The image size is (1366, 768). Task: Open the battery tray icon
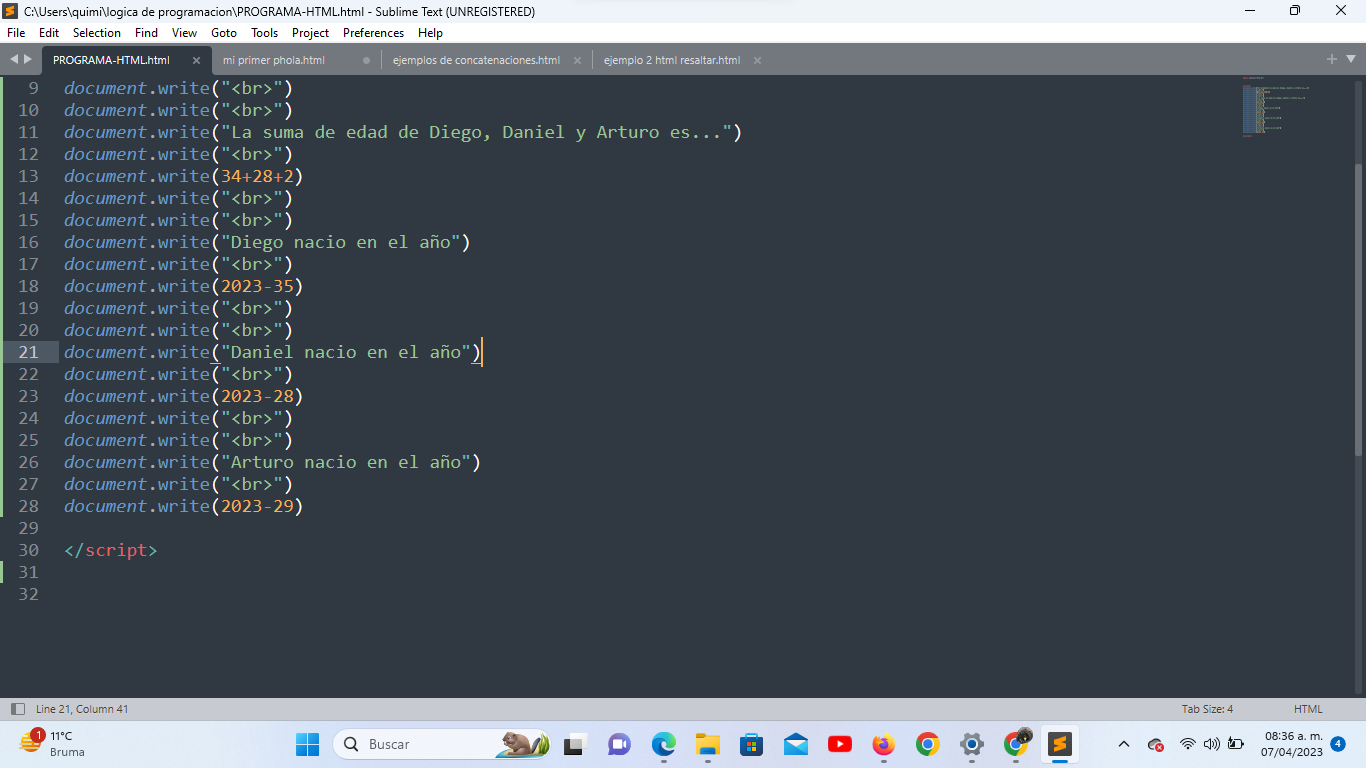[1236, 744]
